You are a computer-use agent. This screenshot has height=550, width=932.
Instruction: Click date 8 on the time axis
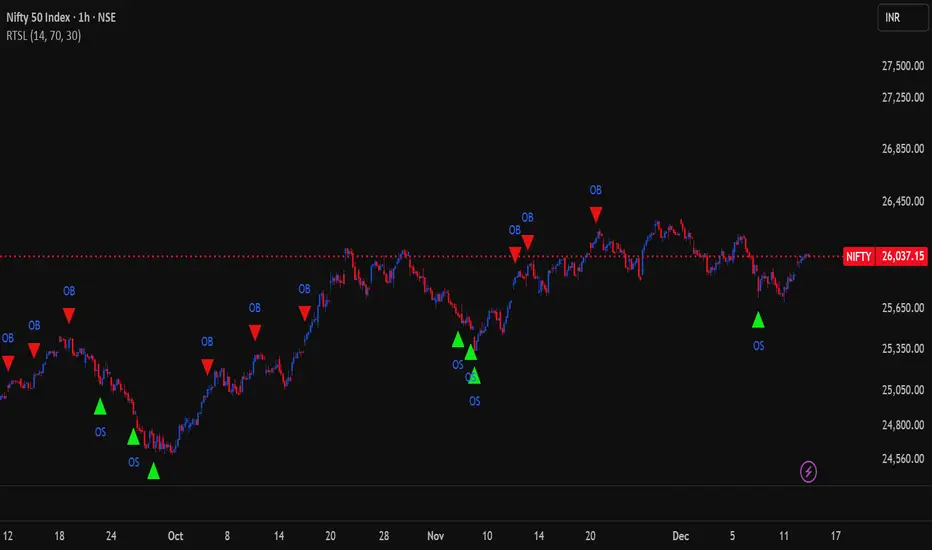(227, 536)
